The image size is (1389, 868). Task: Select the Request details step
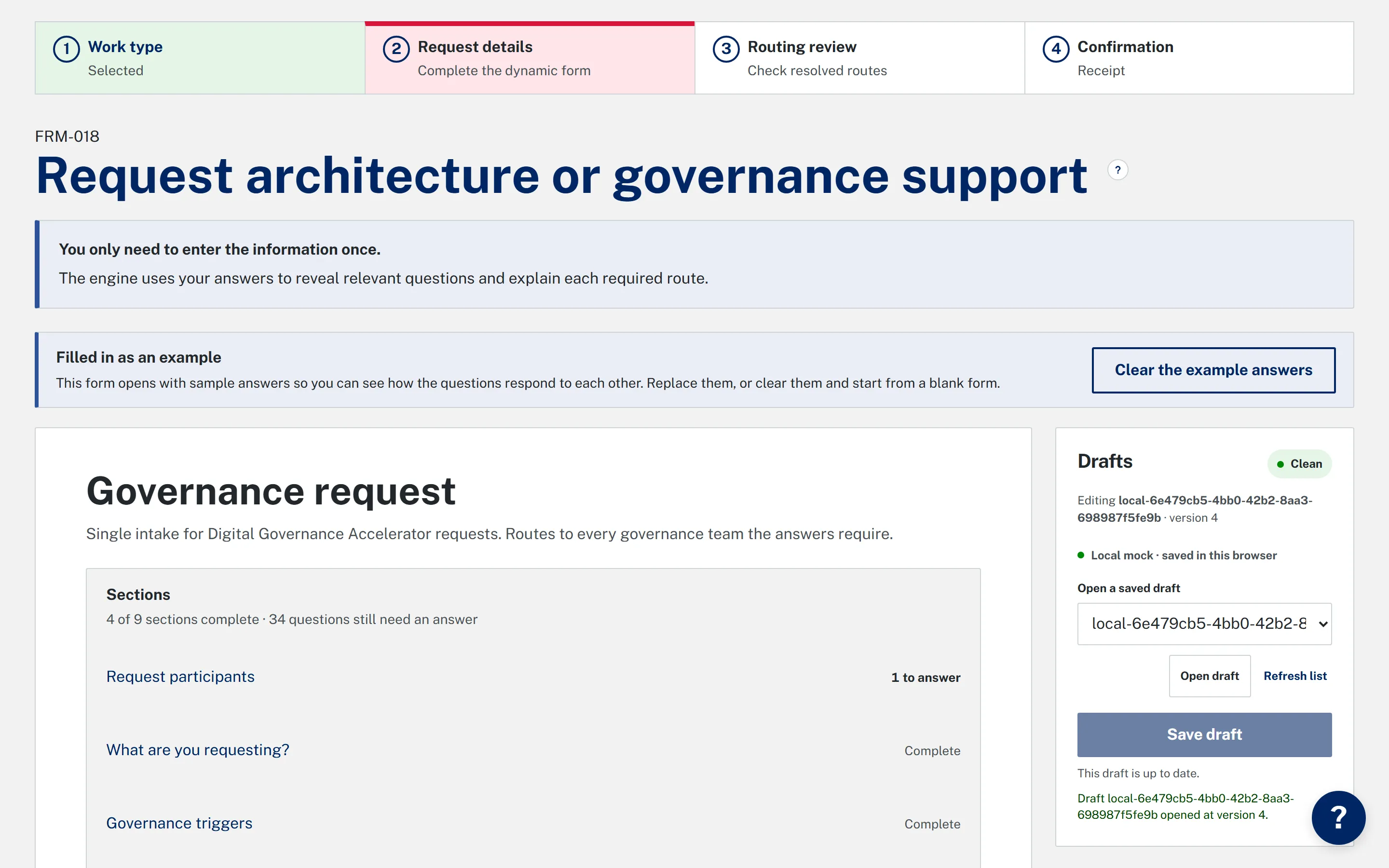pyautogui.click(x=529, y=58)
